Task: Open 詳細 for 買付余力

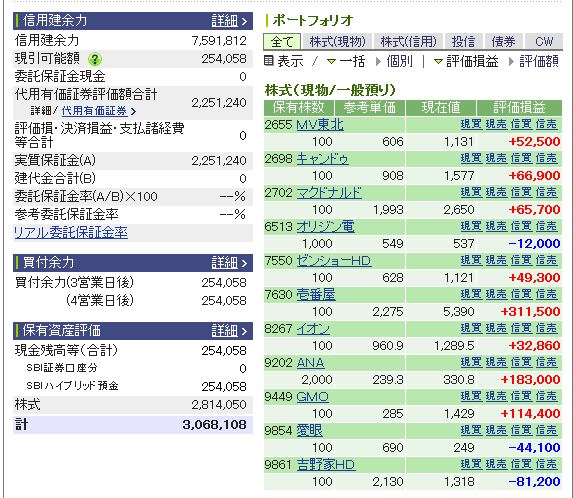Action: pos(229,263)
